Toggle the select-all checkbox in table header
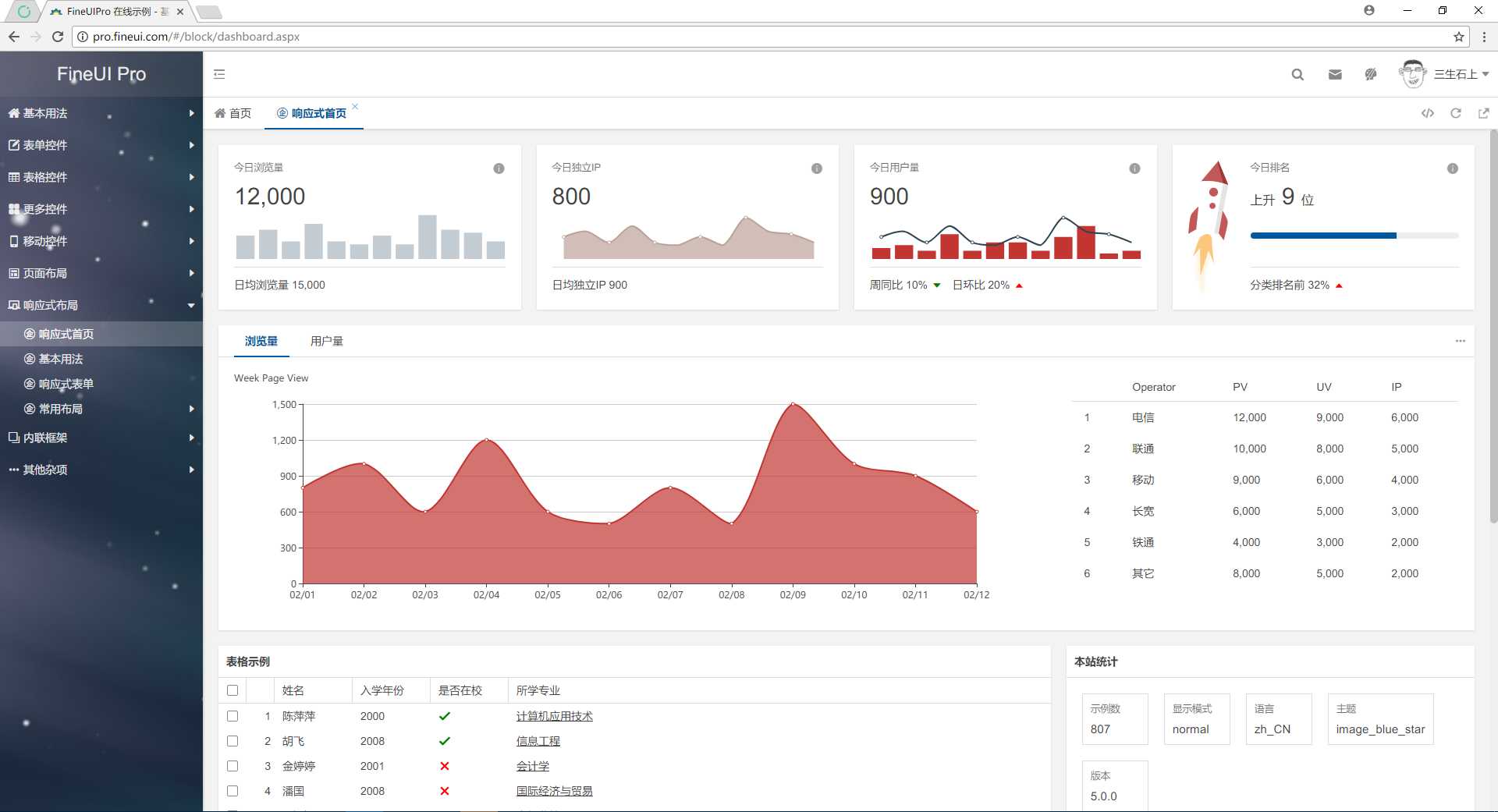Viewport: 1498px width, 812px height. click(233, 690)
